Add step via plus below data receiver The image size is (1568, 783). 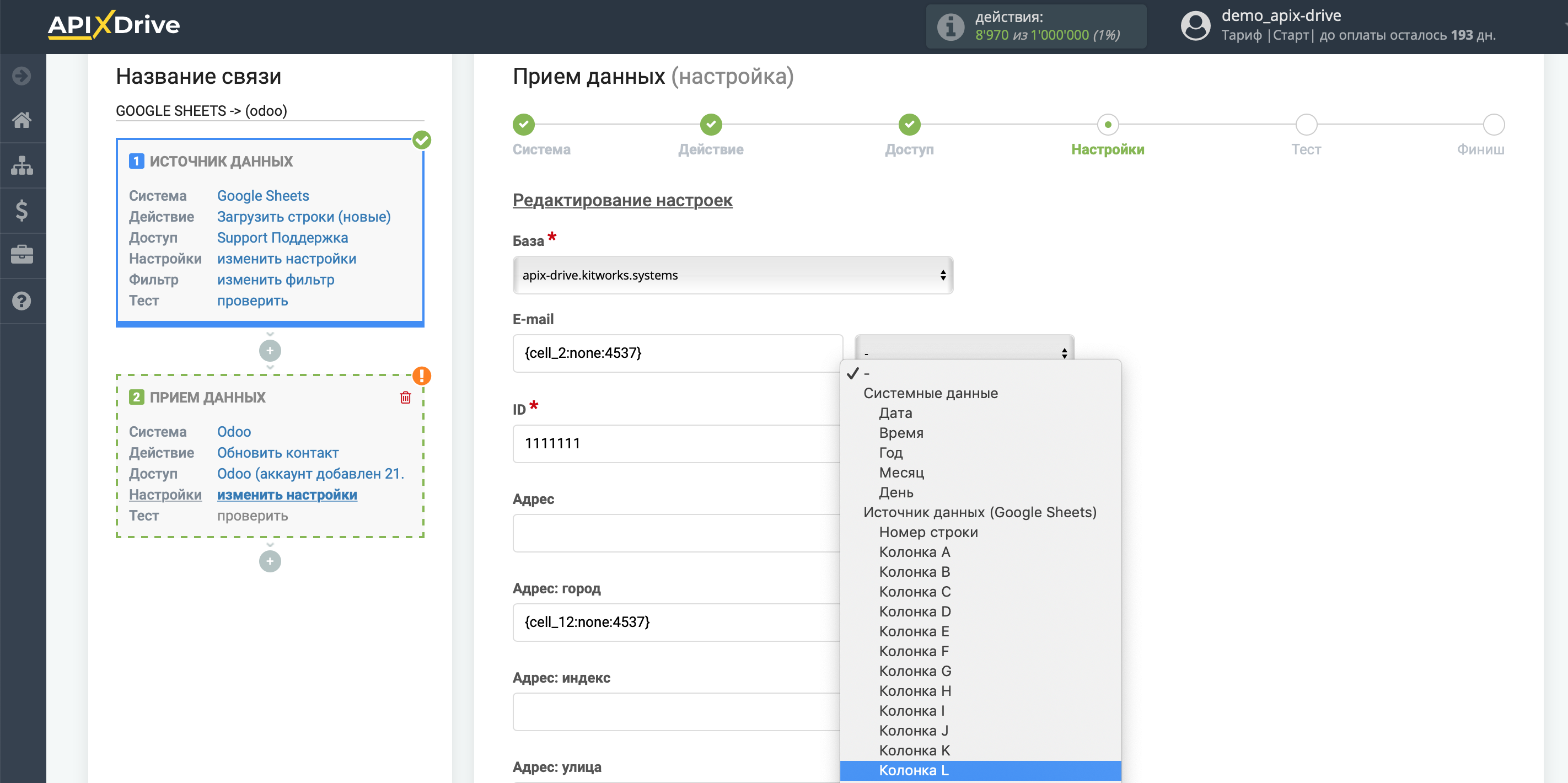click(x=270, y=561)
